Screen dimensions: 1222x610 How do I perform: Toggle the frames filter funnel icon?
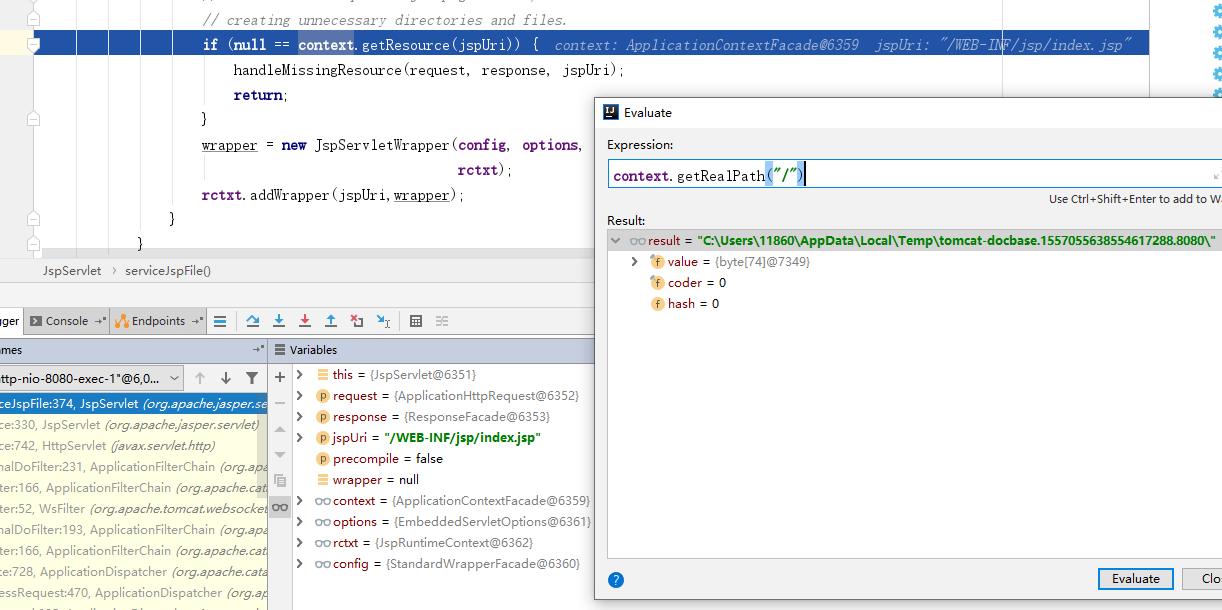coord(252,378)
